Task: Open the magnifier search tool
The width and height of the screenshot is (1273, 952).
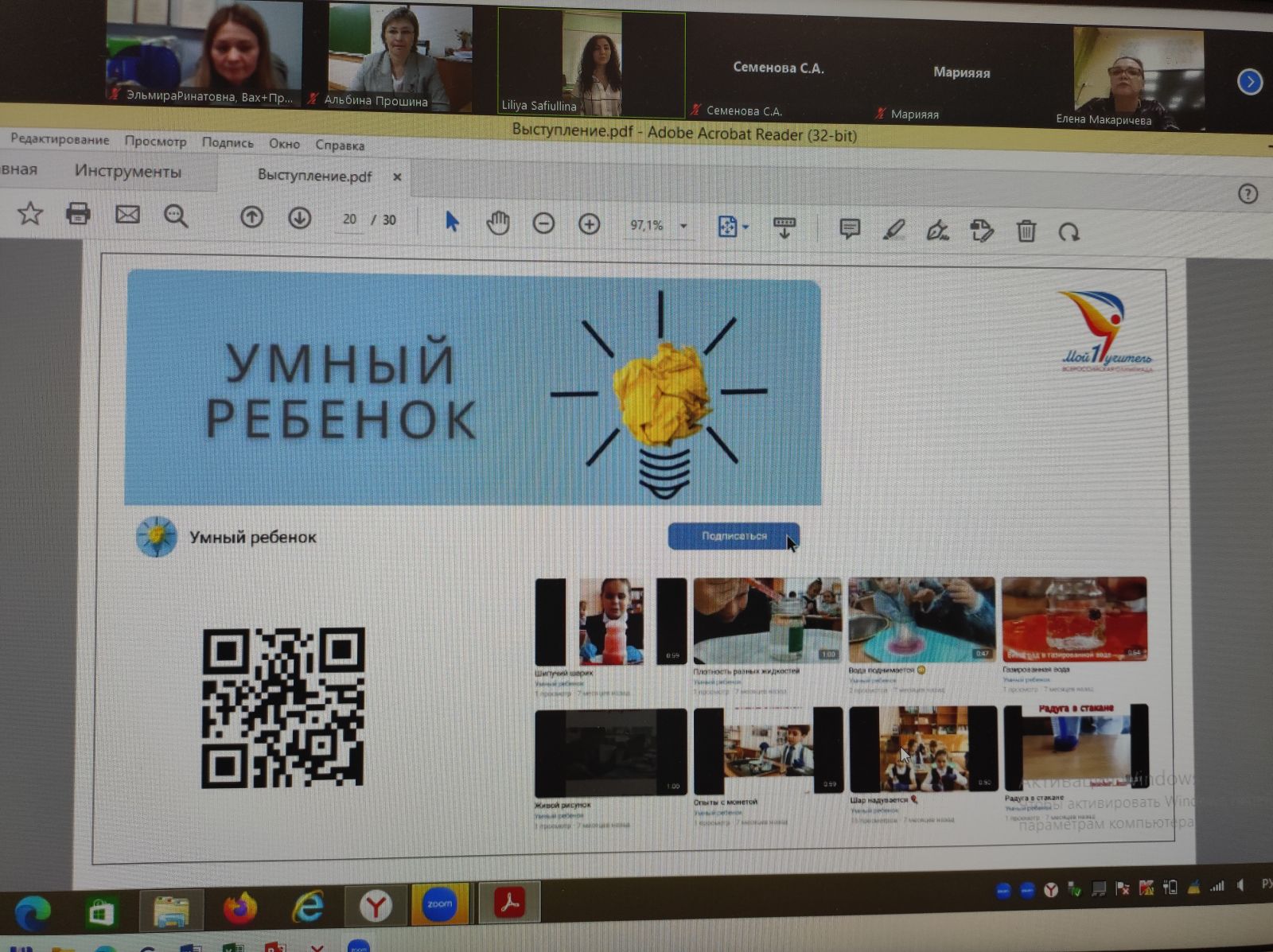Action: (x=176, y=216)
